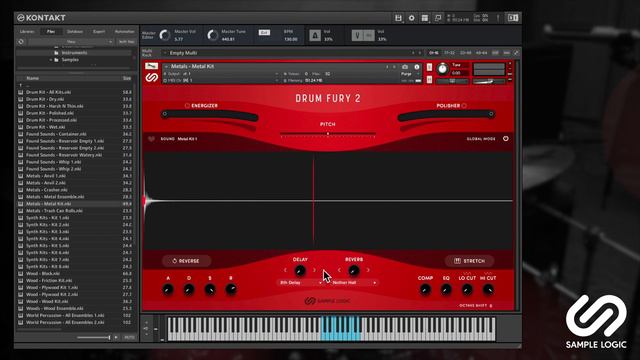The image size is (640, 360).
Task: Click the master tuning fork icon
Action: coord(358,36)
